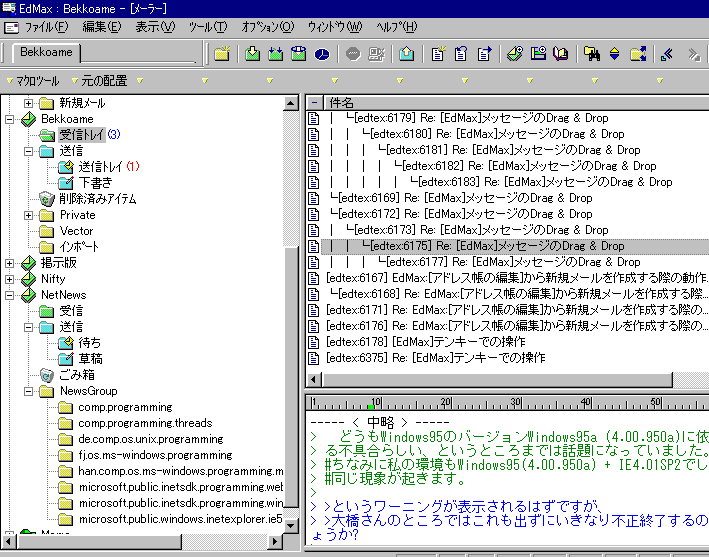Click the toolbar icon left of address book

coord(538,54)
